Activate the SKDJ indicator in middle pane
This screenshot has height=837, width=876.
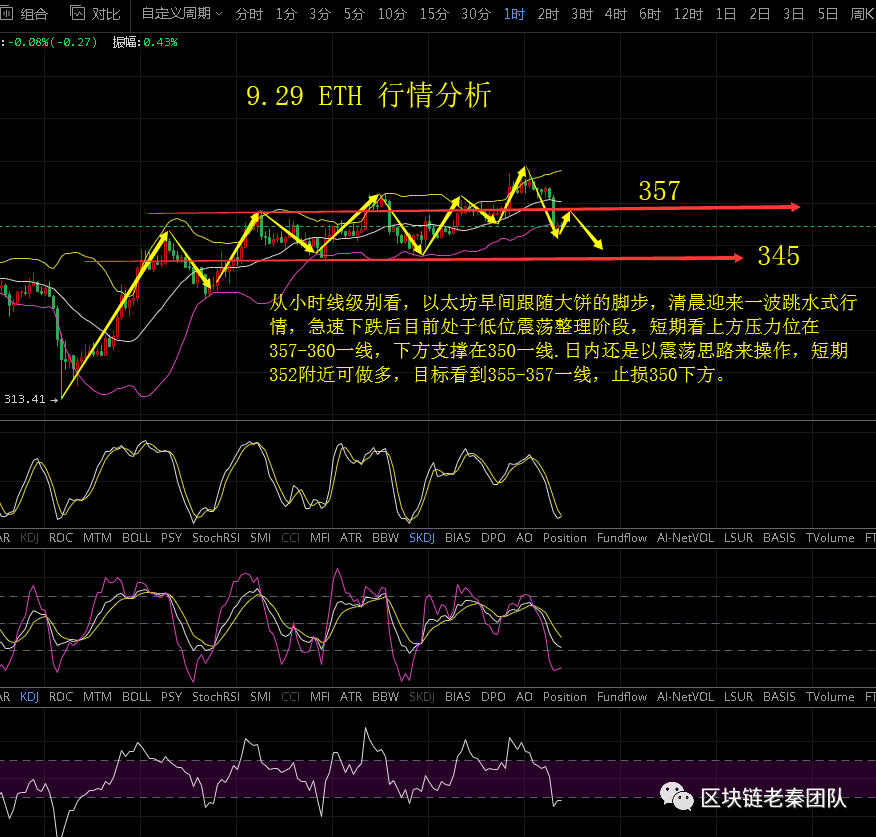(421, 537)
